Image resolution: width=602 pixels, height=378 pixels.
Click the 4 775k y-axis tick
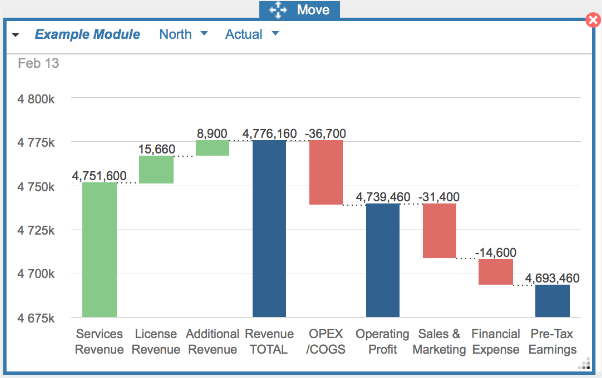pos(36,143)
